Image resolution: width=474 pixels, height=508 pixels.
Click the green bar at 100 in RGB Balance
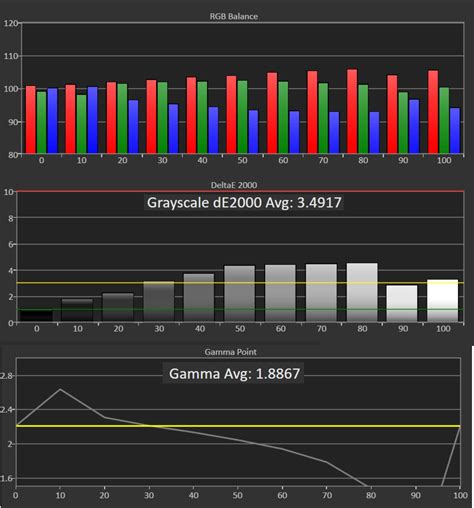click(444, 121)
